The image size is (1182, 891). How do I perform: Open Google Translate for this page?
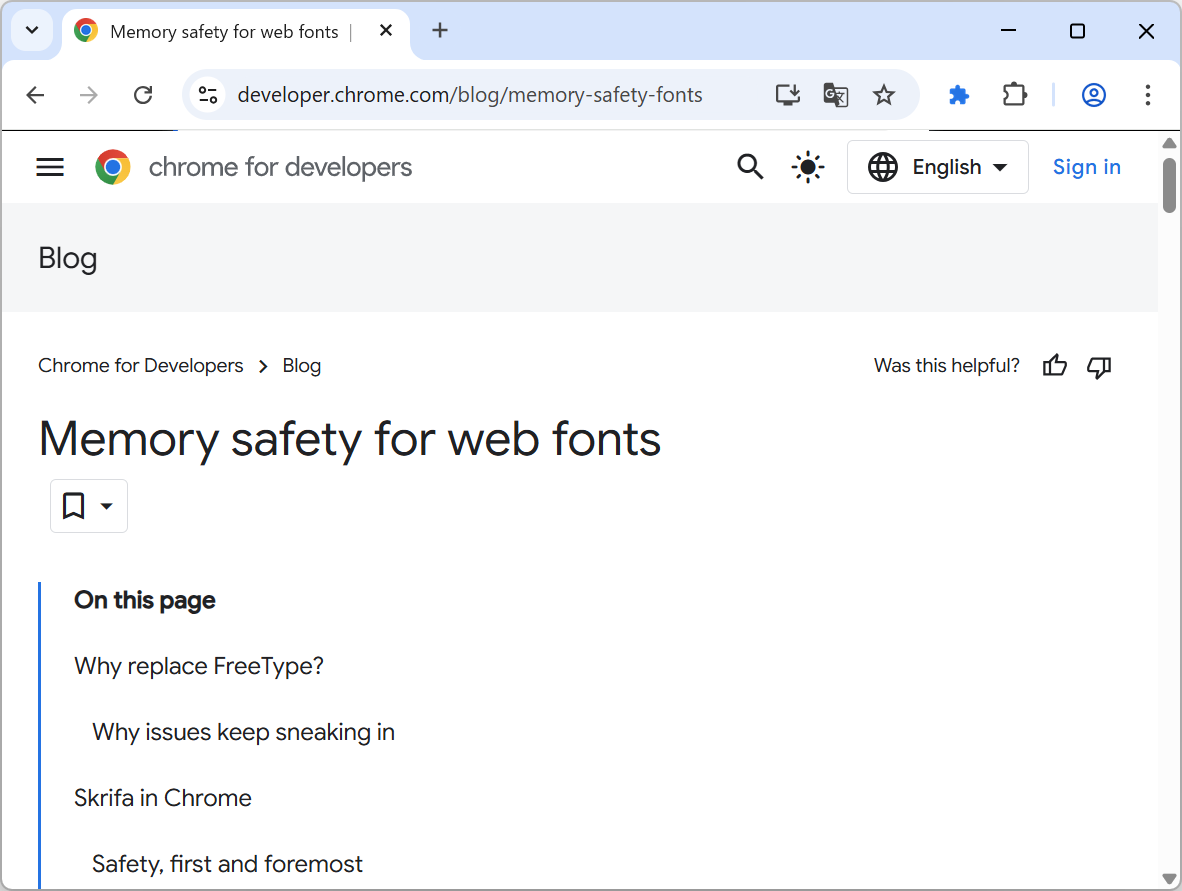click(836, 95)
